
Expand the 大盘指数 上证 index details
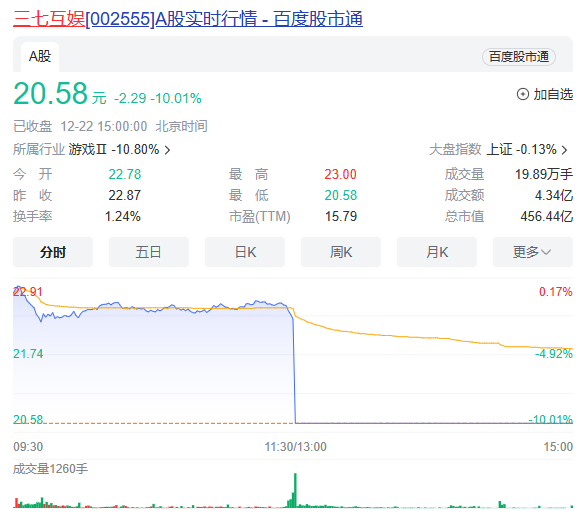[x=498, y=150]
